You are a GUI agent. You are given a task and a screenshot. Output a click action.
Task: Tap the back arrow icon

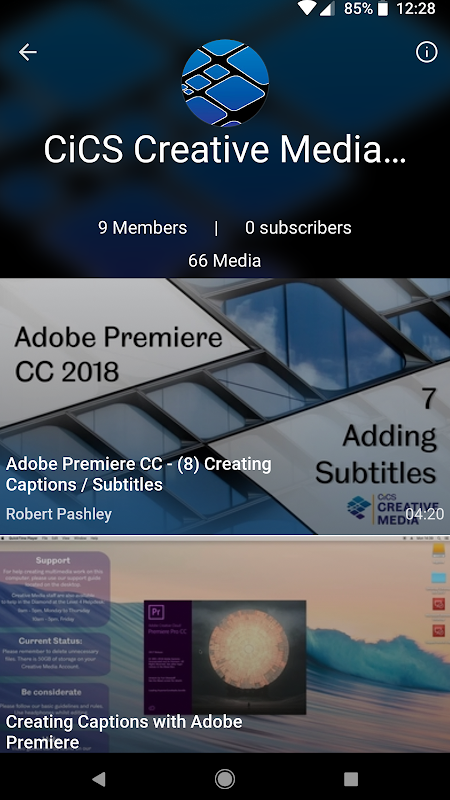click(x=28, y=52)
